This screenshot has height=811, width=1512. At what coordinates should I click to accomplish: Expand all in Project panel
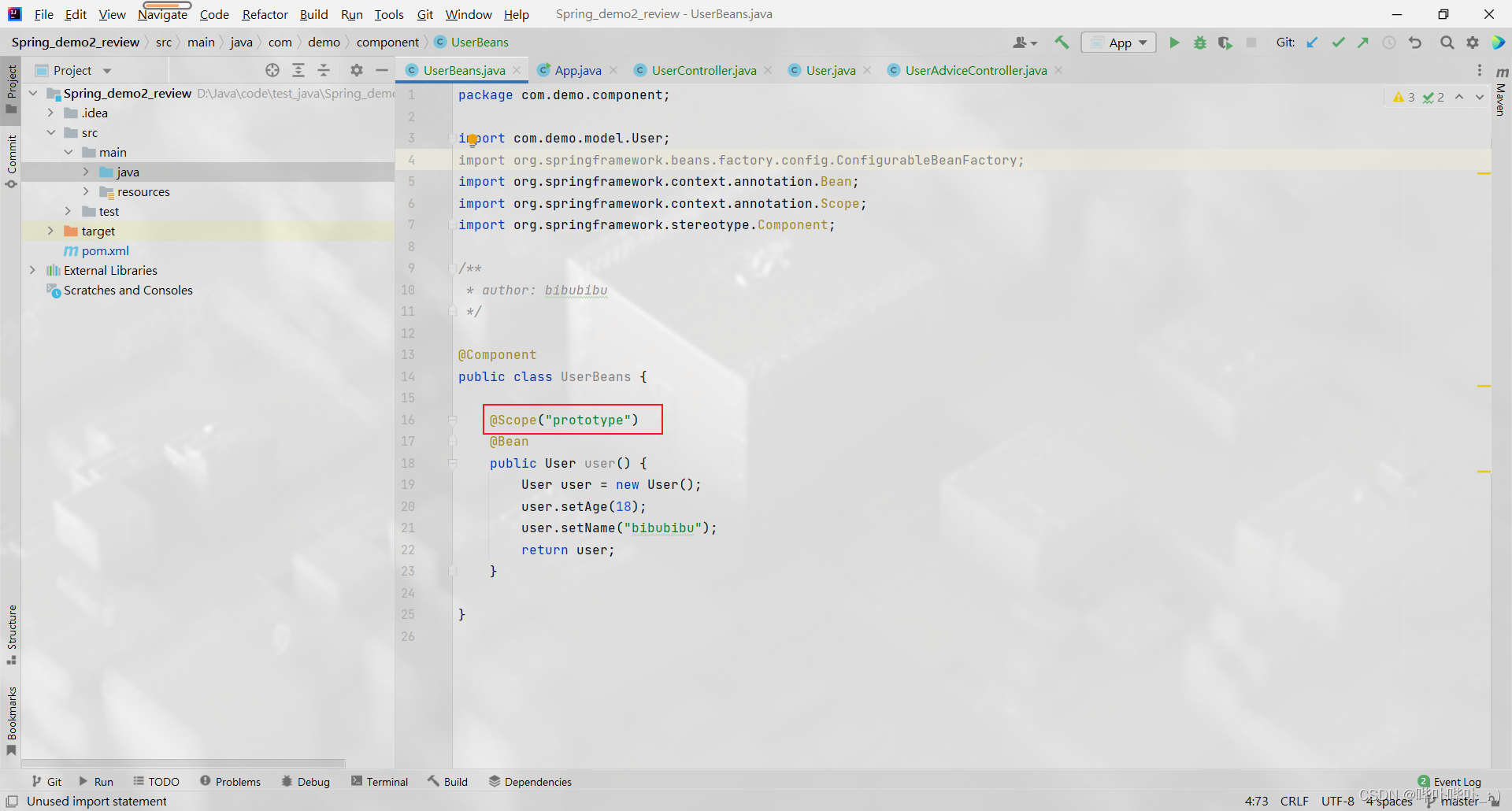point(298,70)
